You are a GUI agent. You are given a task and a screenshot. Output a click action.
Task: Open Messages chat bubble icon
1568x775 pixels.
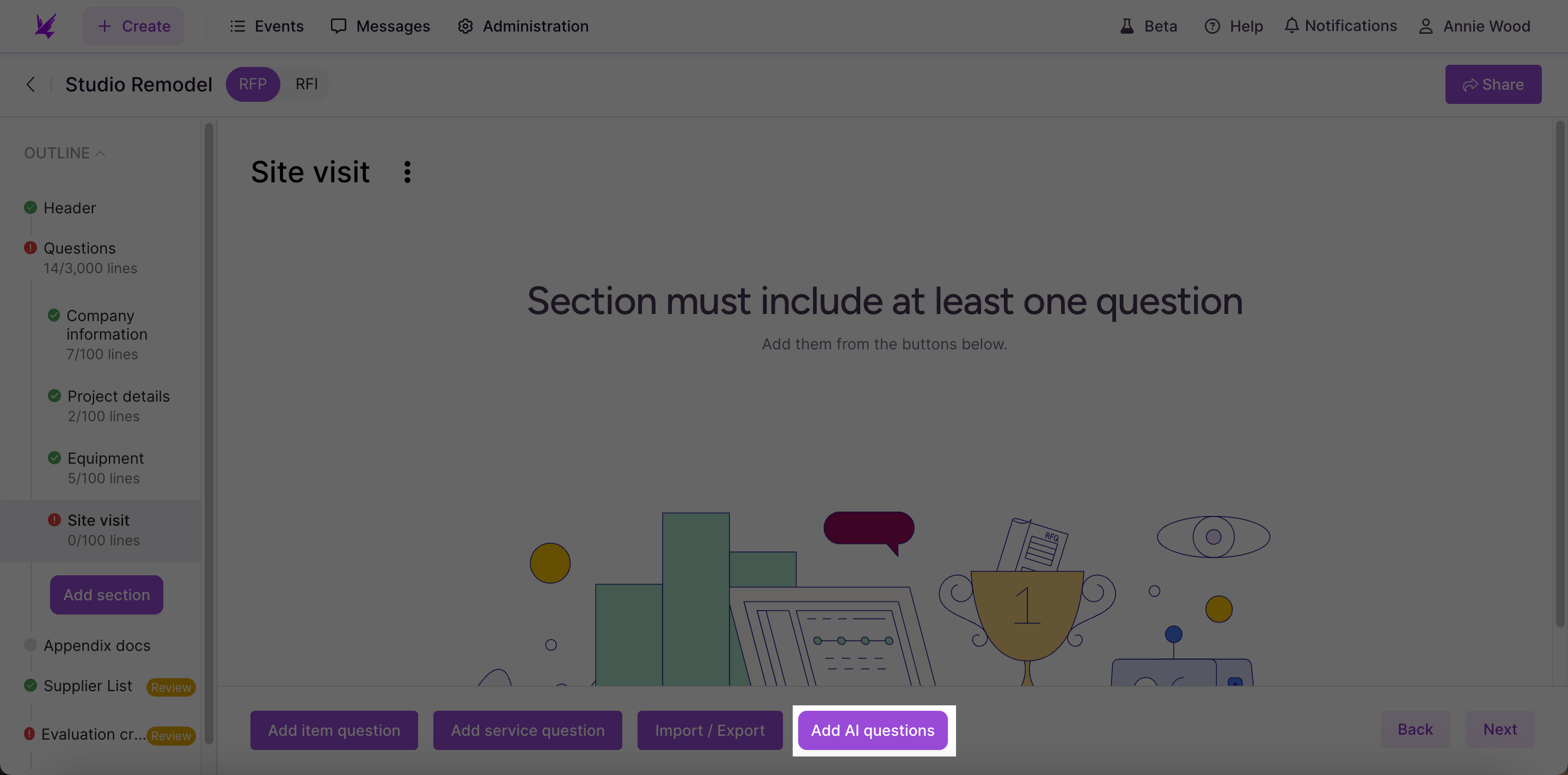point(339,26)
